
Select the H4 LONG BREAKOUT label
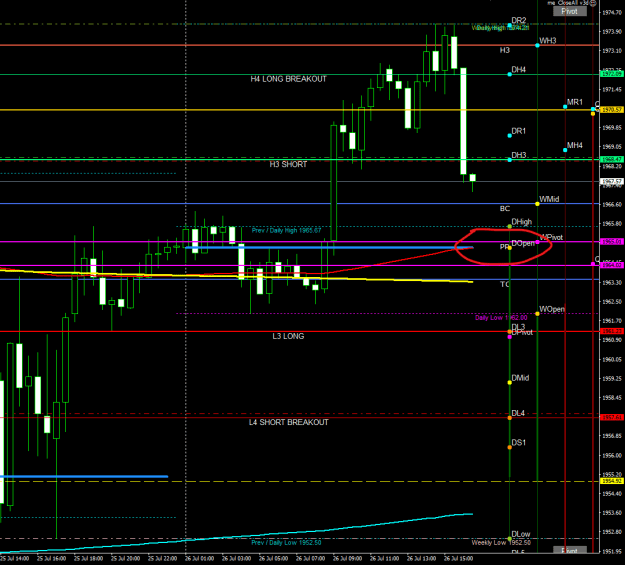pos(288,79)
